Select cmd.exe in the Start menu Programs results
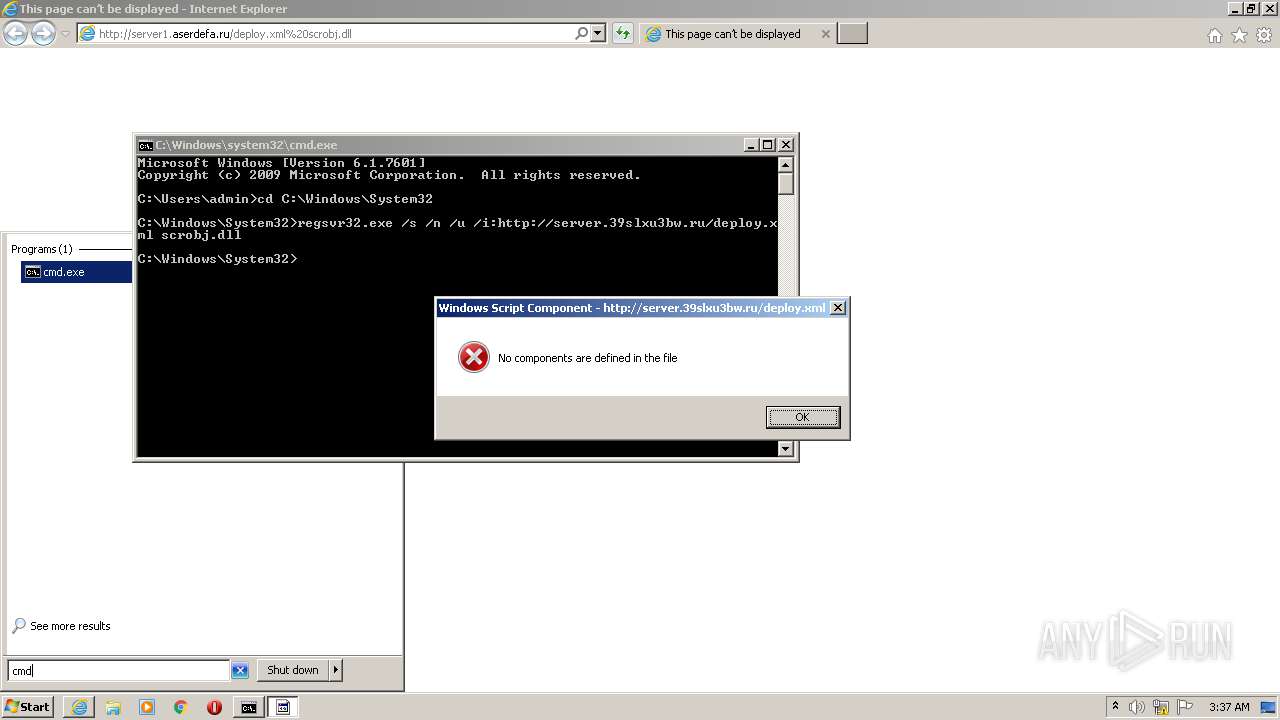Image resolution: width=1280 pixels, height=720 pixels. click(x=76, y=272)
